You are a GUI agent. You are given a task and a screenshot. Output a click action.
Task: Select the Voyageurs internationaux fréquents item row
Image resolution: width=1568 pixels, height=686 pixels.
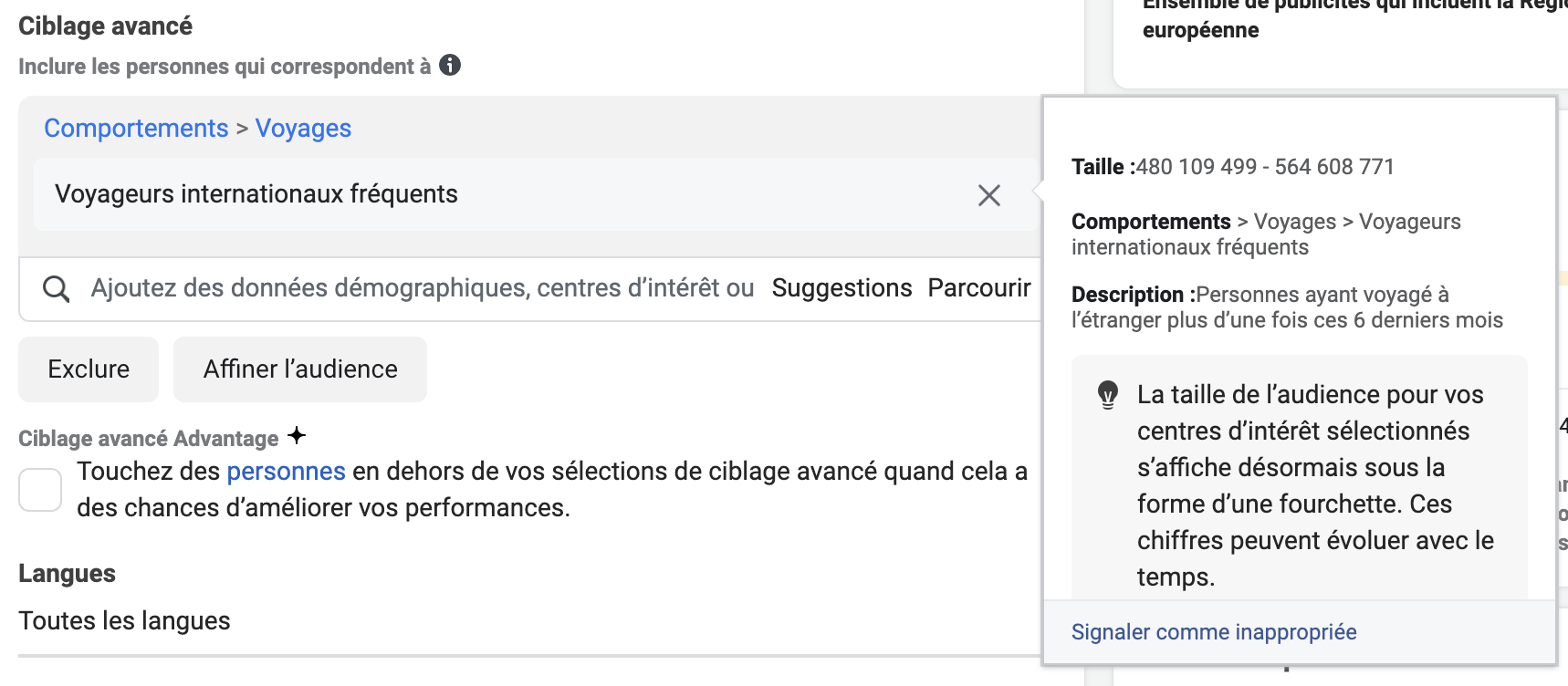(456, 194)
